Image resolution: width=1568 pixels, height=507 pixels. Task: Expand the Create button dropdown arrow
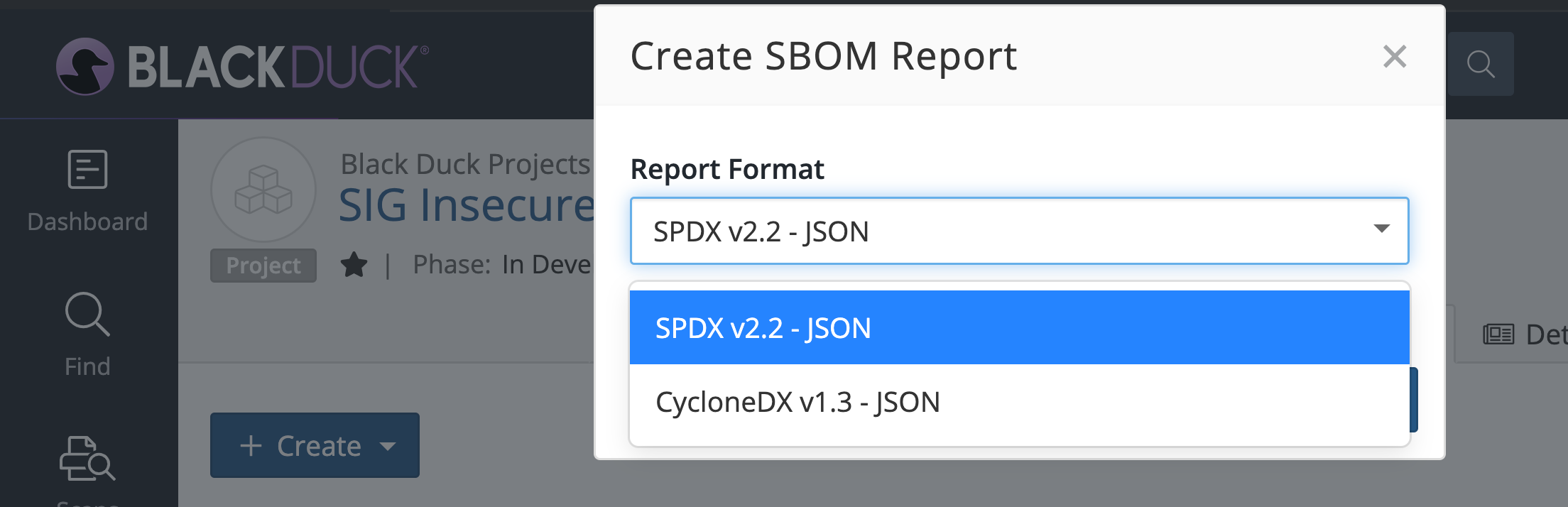pyautogui.click(x=387, y=447)
